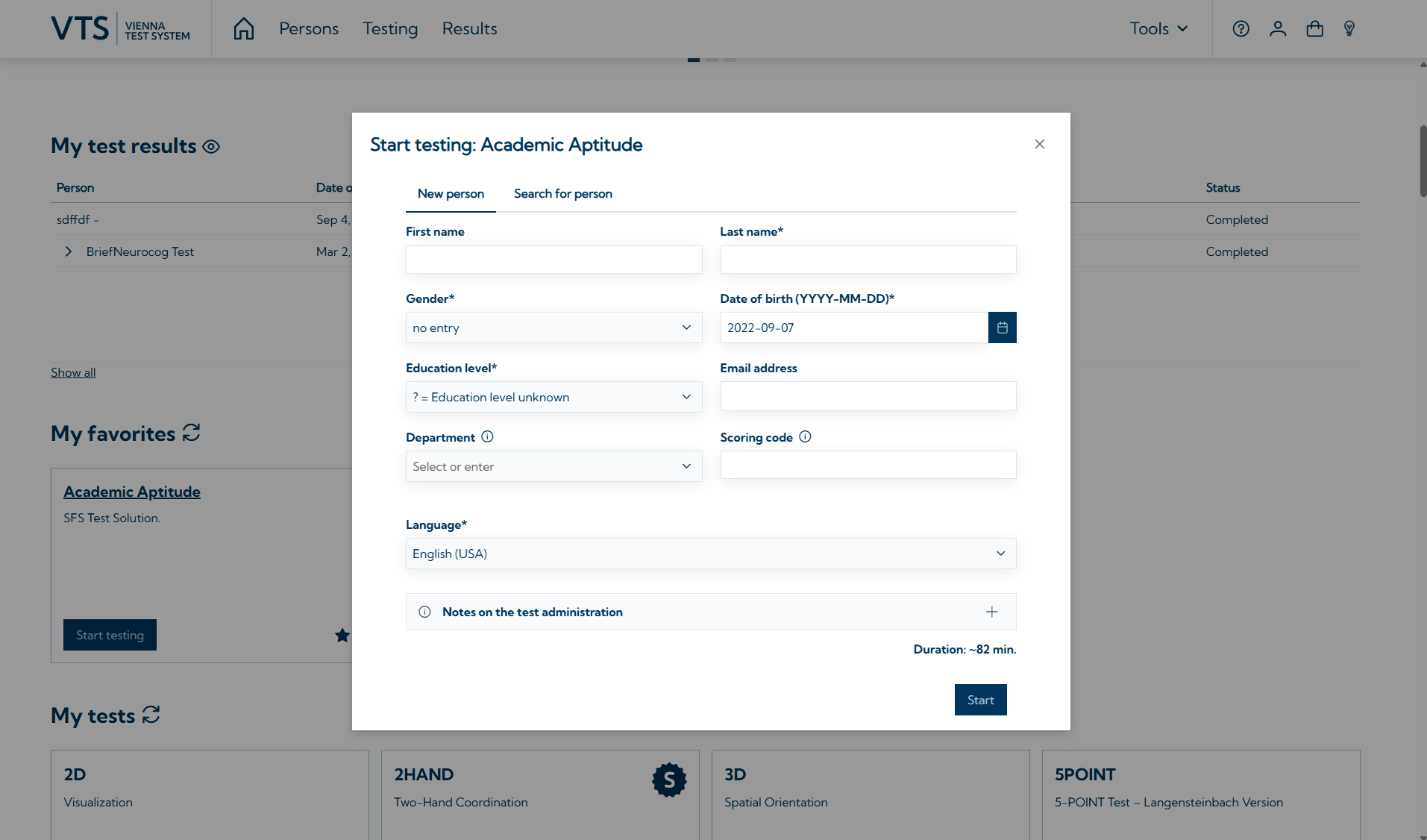The width and height of the screenshot is (1427, 840).
Task: Open the Language dropdown
Action: pos(711,554)
